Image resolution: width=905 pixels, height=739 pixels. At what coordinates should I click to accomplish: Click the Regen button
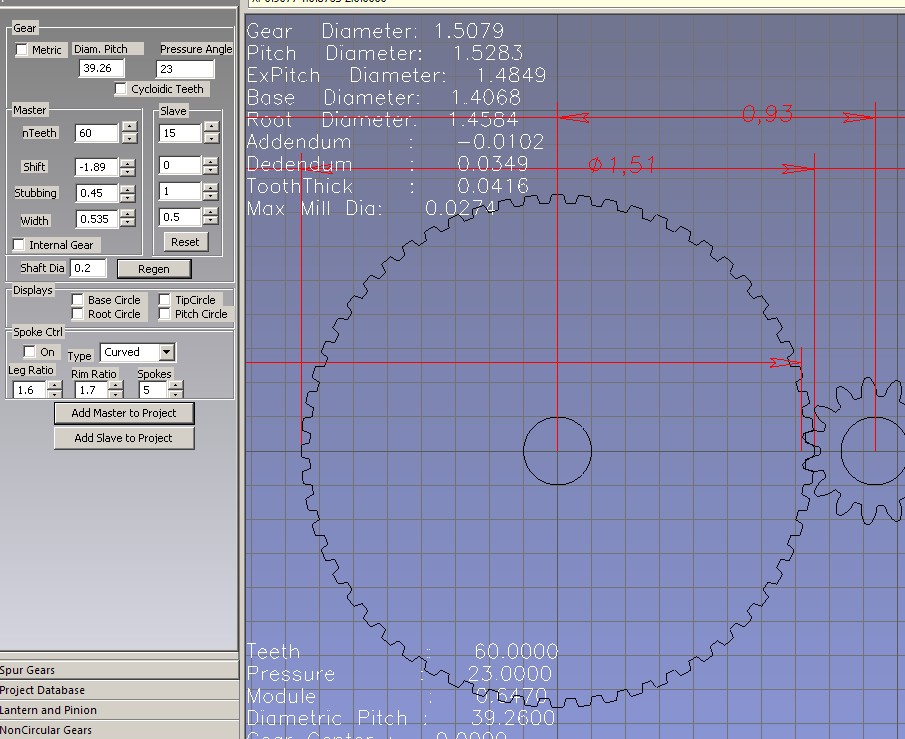coord(153,268)
